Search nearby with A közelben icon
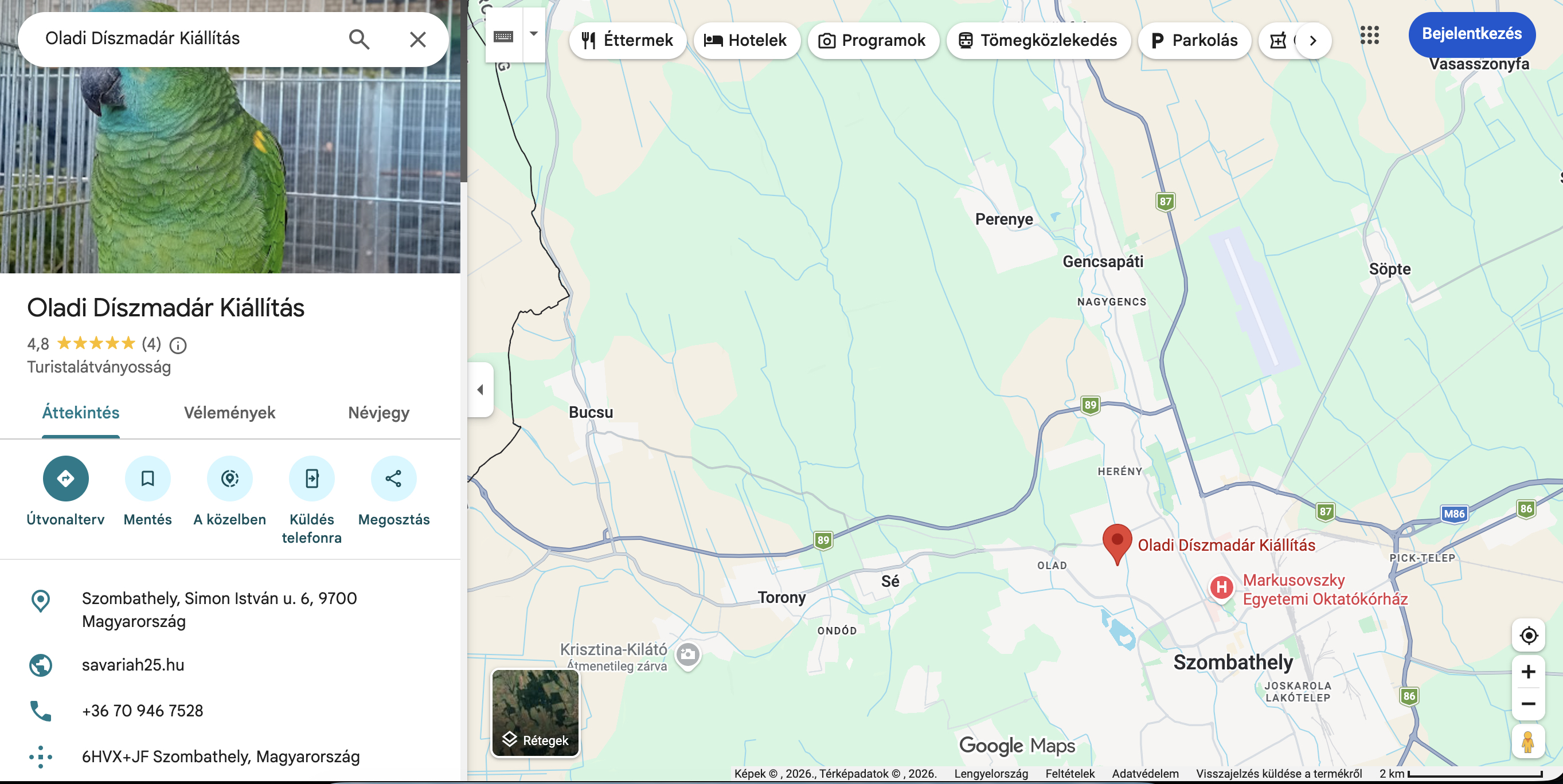Image resolution: width=1563 pixels, height=784 pixels. tap(229, 479)
